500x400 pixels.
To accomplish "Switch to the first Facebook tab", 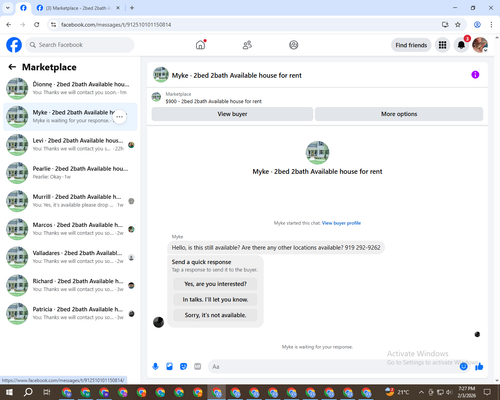I will click(x=23, y=8).
